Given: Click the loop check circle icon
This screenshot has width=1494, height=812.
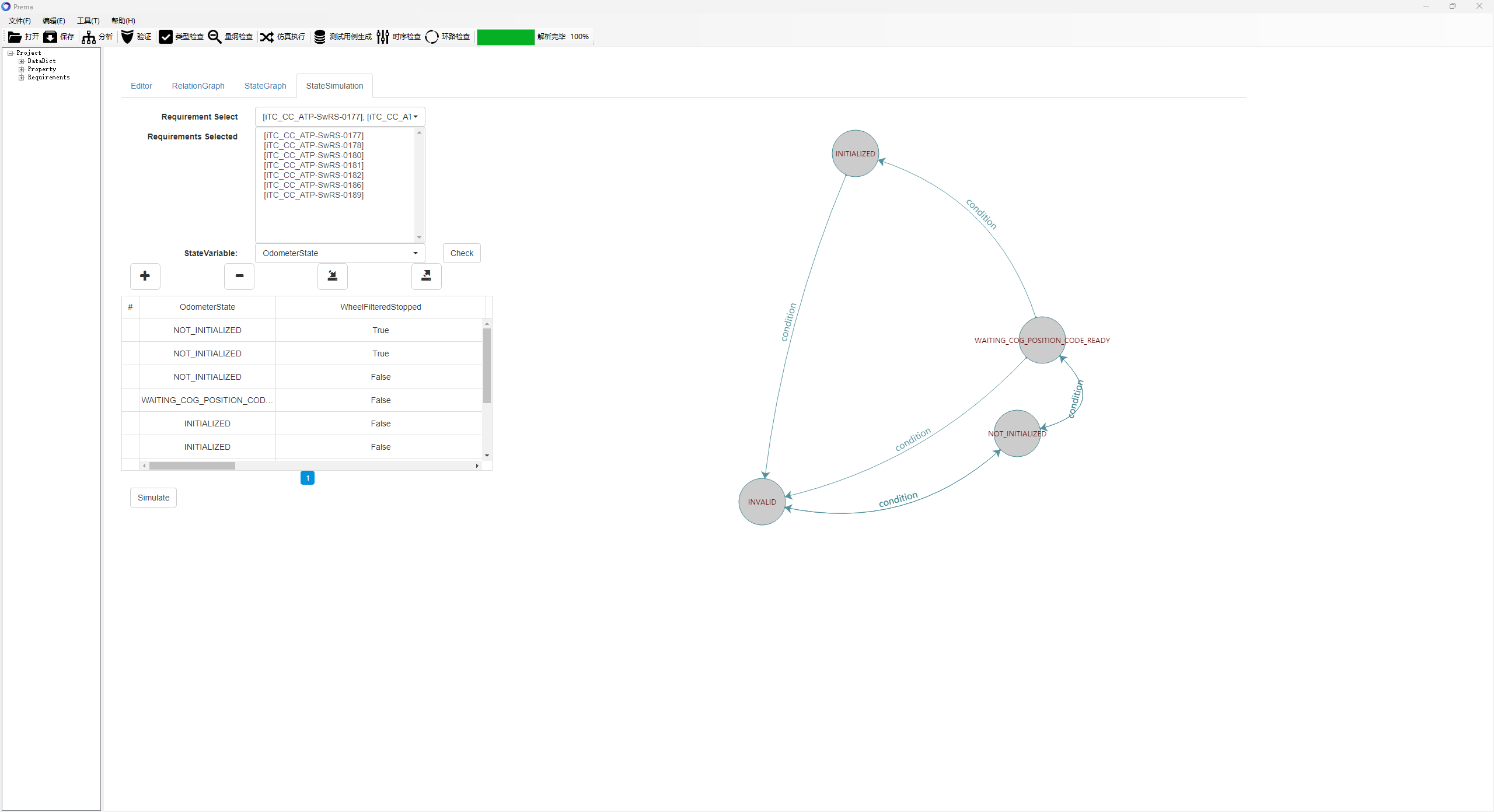Looking at the screenshot, I should (432, 37).
